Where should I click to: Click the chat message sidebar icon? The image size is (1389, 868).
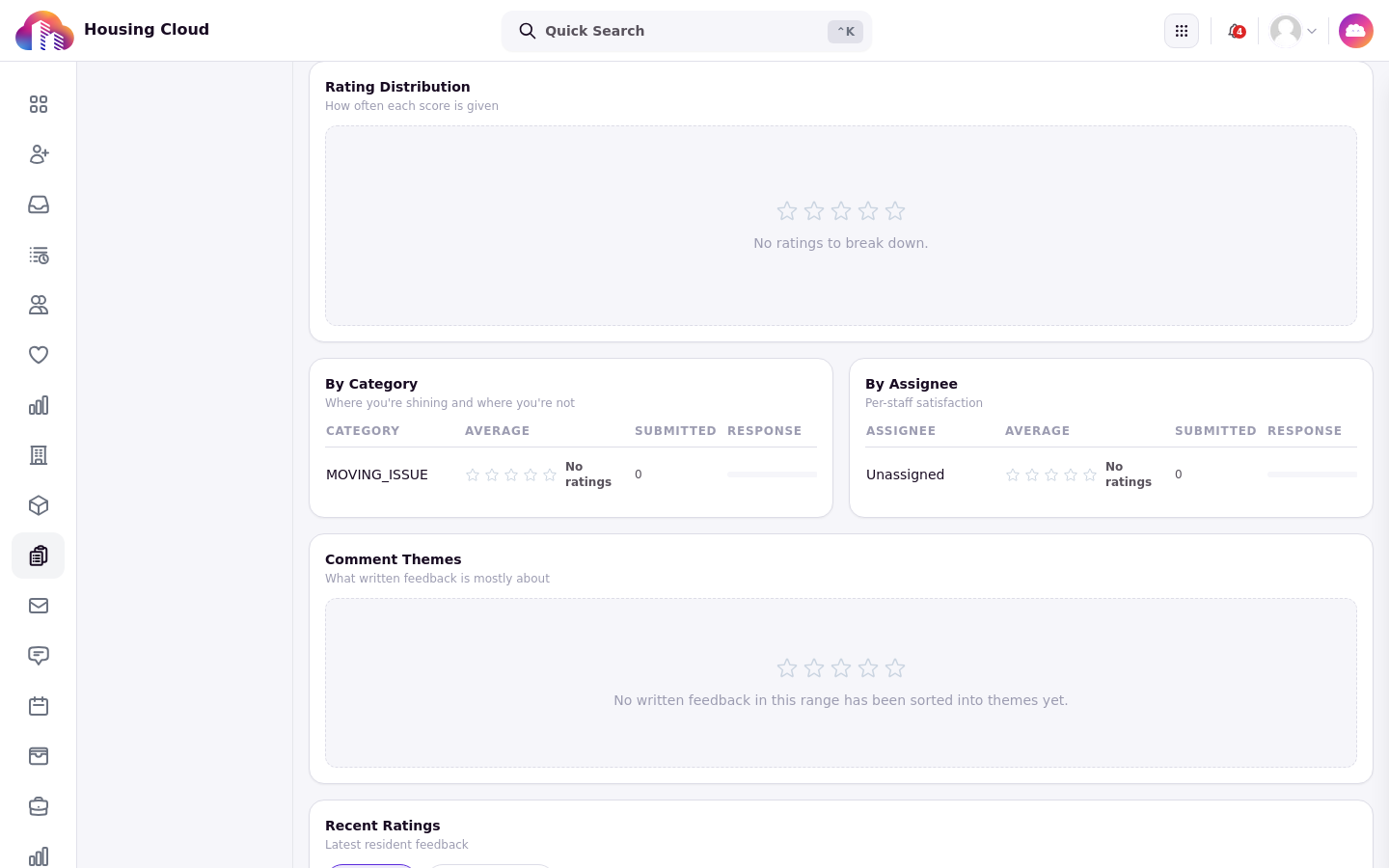39,656
